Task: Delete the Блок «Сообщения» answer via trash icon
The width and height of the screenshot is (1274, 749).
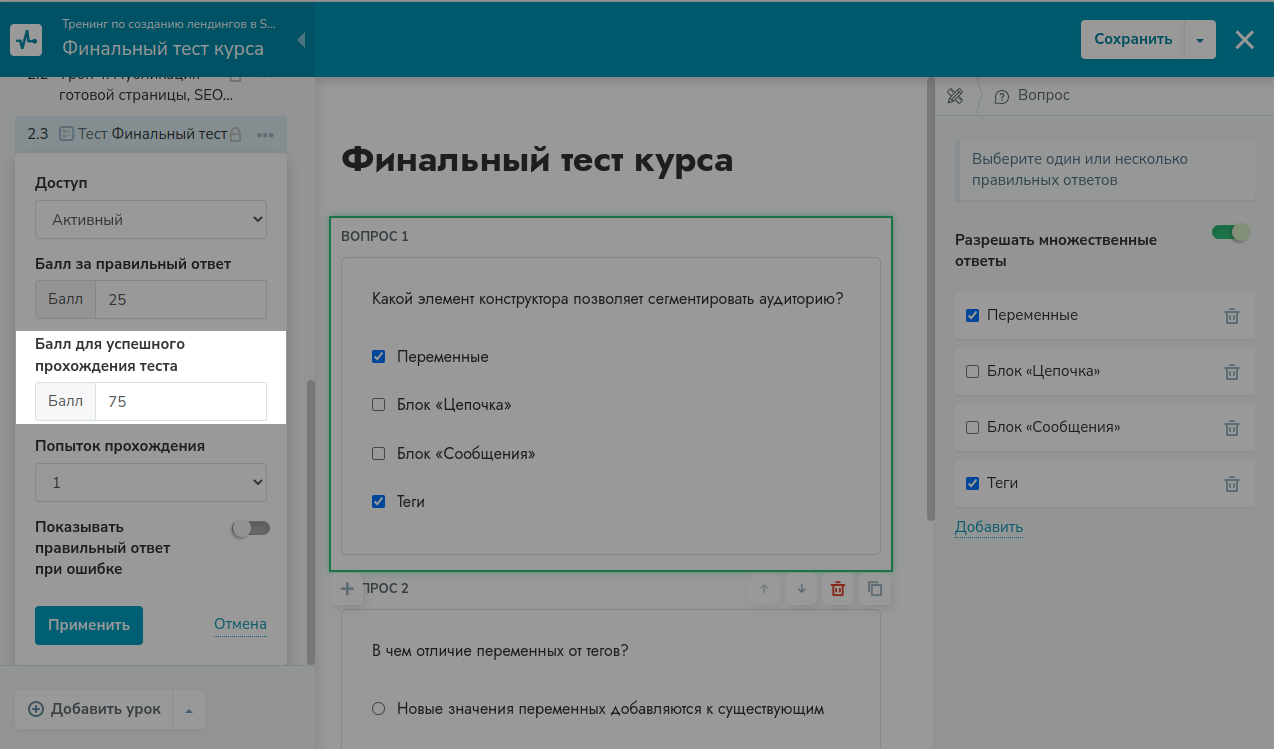Action: 1232,428
